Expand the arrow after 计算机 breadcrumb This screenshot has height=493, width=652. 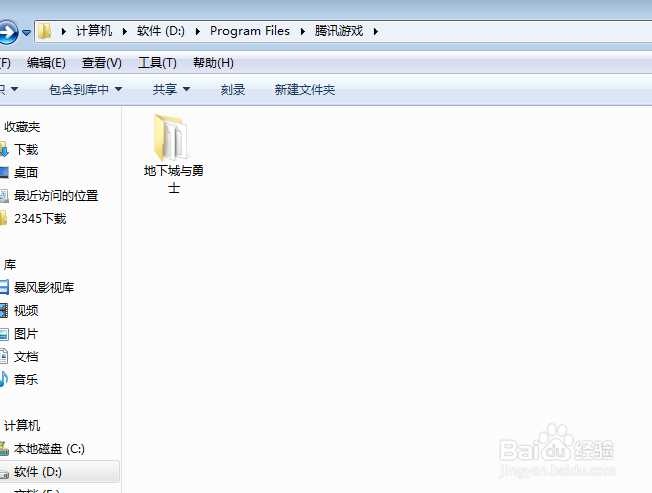tap(124, 31)
